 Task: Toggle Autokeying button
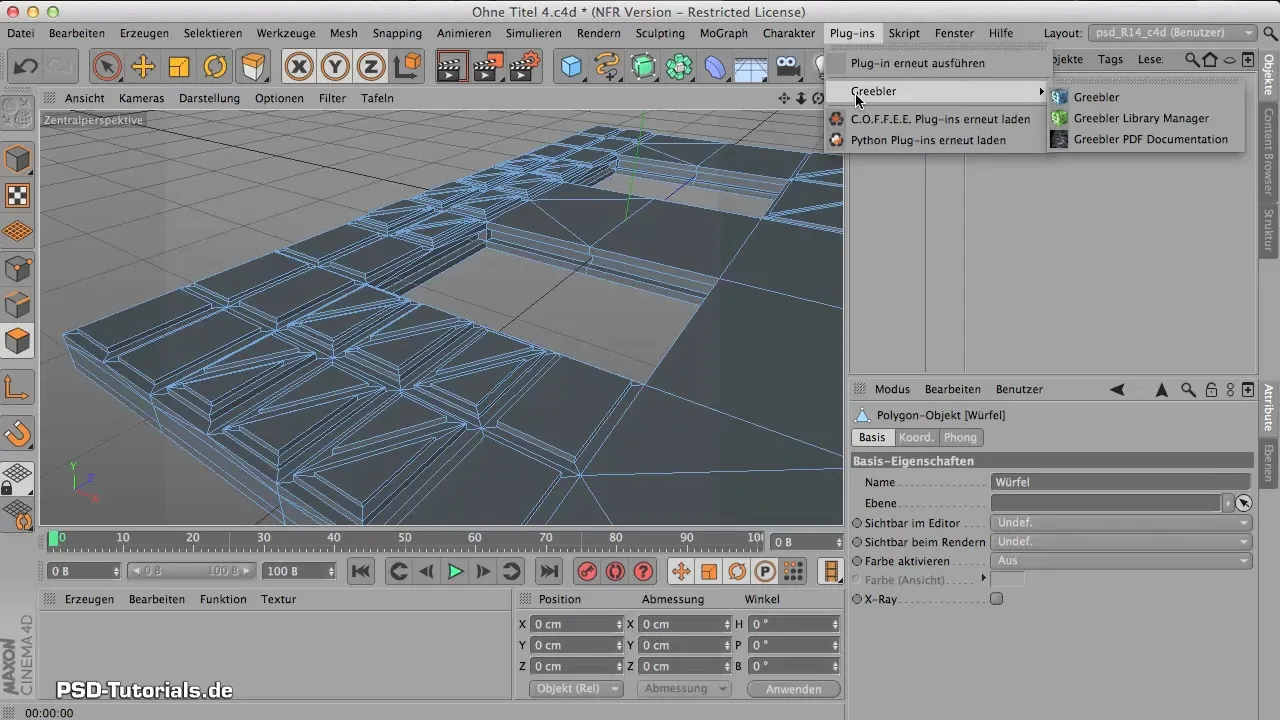pos(615,571)
